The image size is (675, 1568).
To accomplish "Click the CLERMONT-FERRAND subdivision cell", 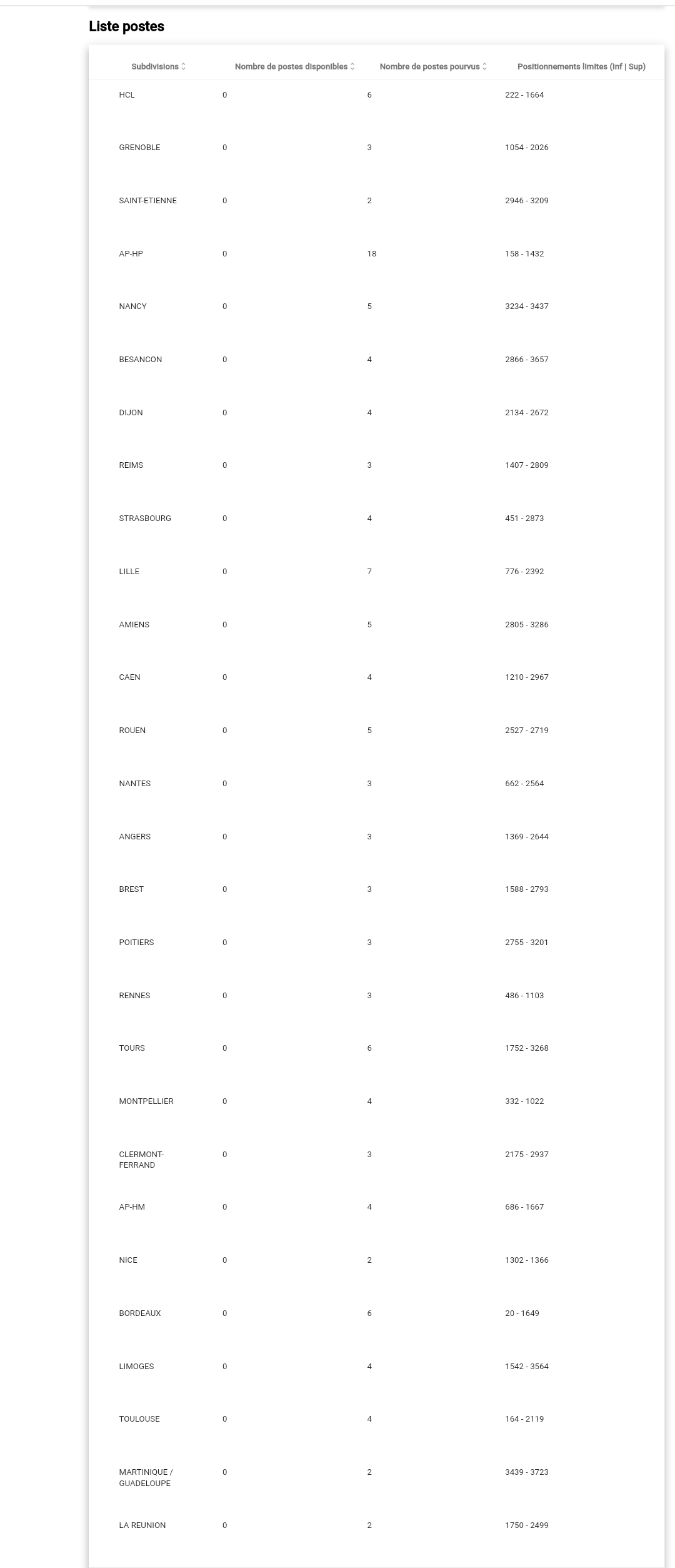I will tap(141, 1160).
